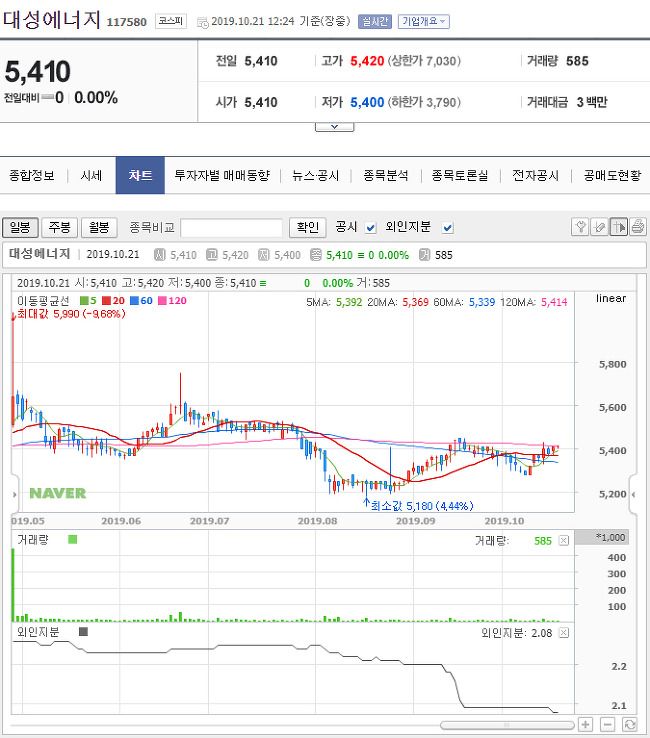The height and width of the screenshot is (738, 650).
Task: Click the 대성에너지 stock title
Action: tap(52, 20)
